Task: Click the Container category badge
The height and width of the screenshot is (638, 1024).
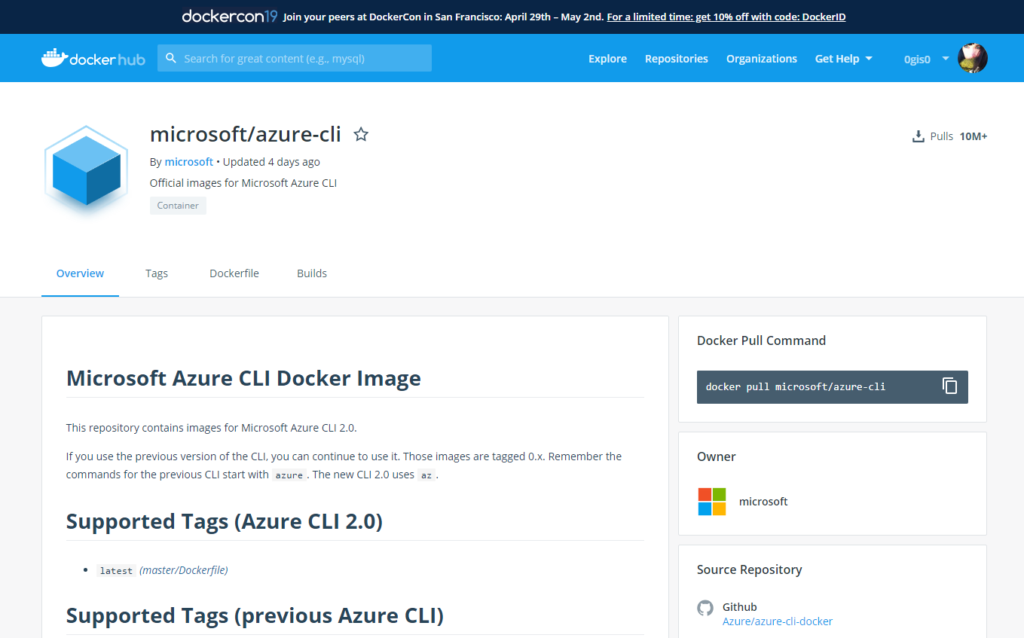Action: click(178, 206)
